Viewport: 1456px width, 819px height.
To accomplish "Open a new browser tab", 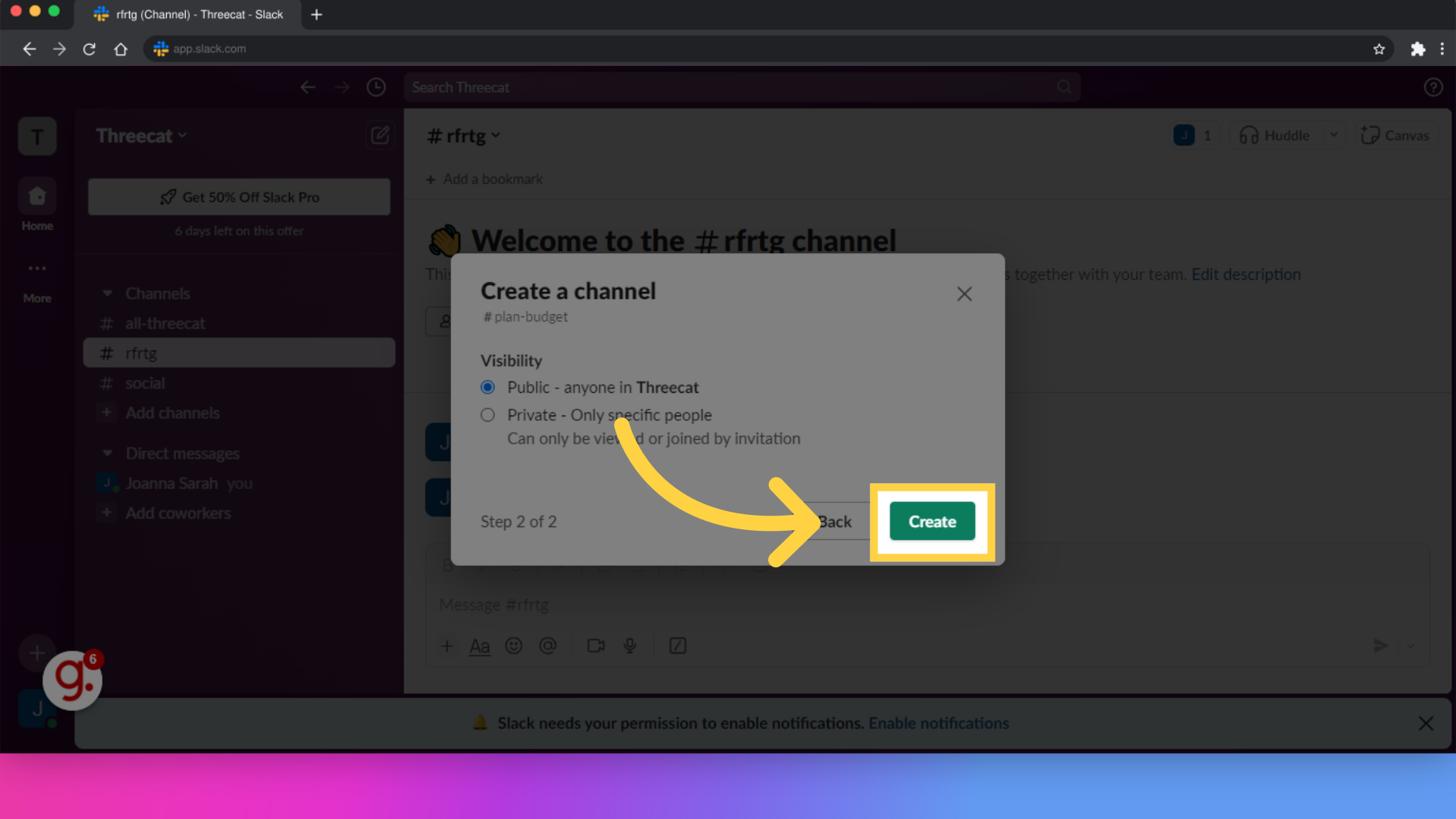I will [x=316, y=14].
